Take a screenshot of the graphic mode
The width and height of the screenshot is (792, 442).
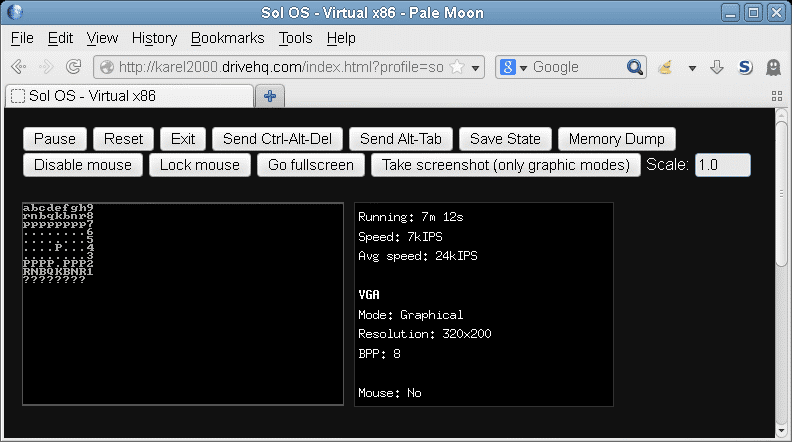click(x=506, y=165)
